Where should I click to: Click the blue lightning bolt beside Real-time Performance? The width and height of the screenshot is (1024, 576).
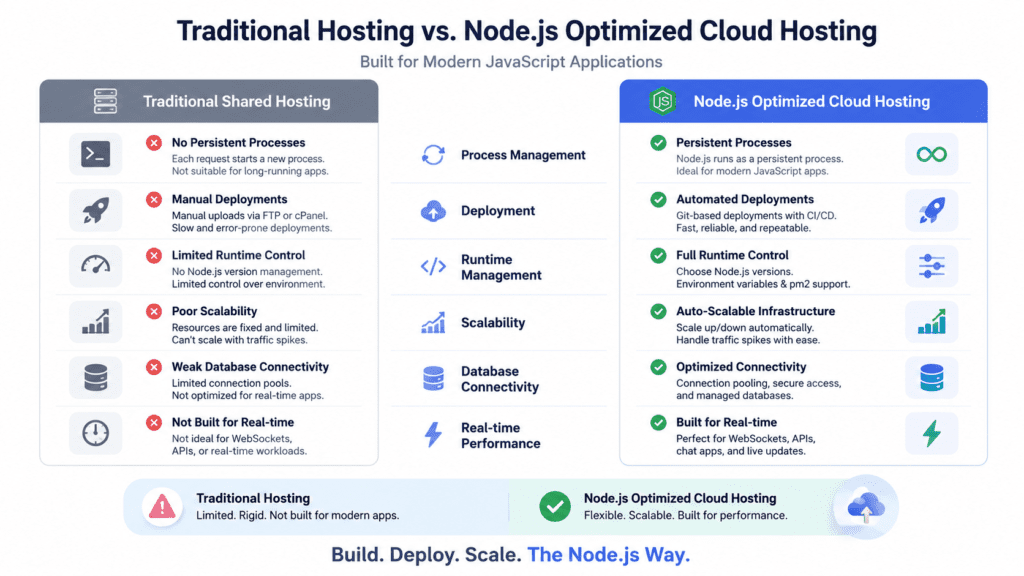point(433,434)
